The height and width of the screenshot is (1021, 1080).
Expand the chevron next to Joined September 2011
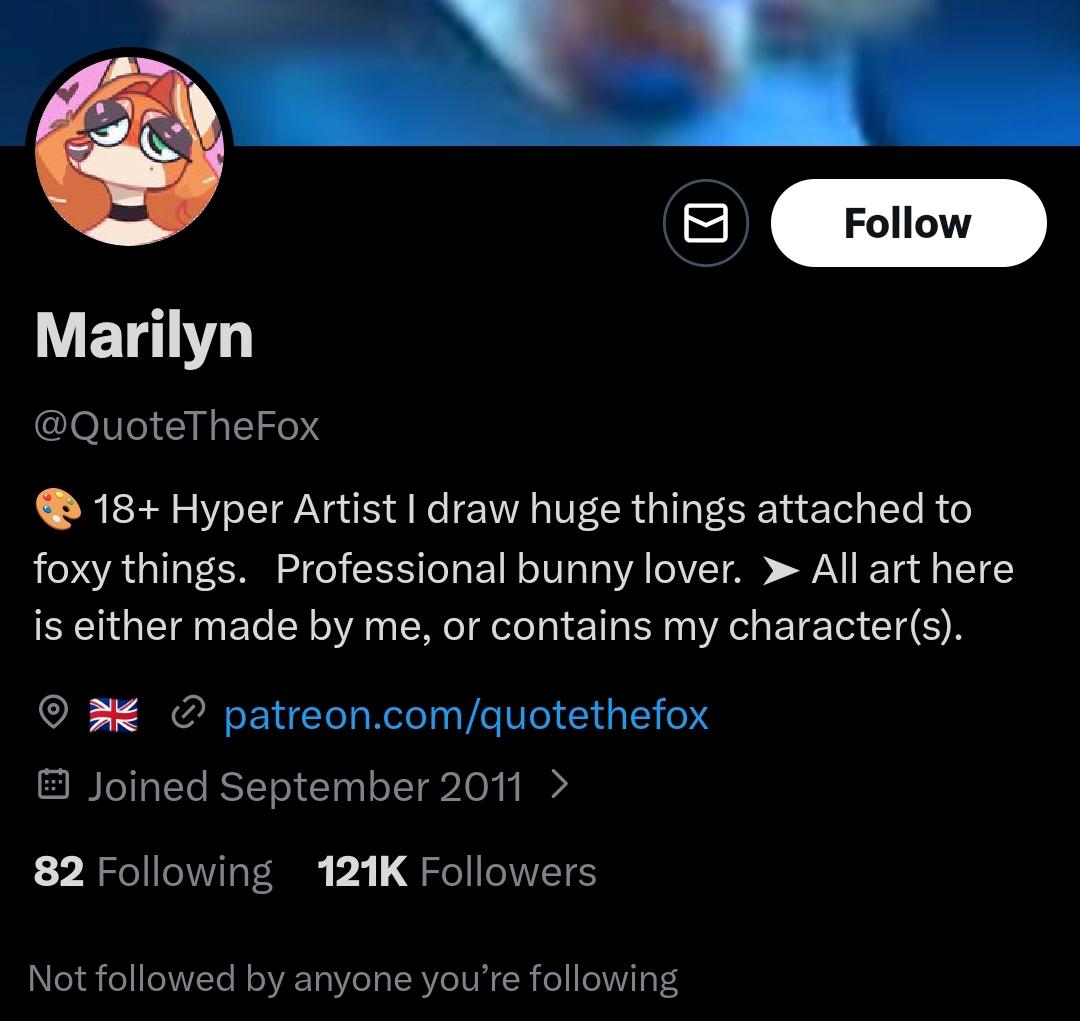560,785
